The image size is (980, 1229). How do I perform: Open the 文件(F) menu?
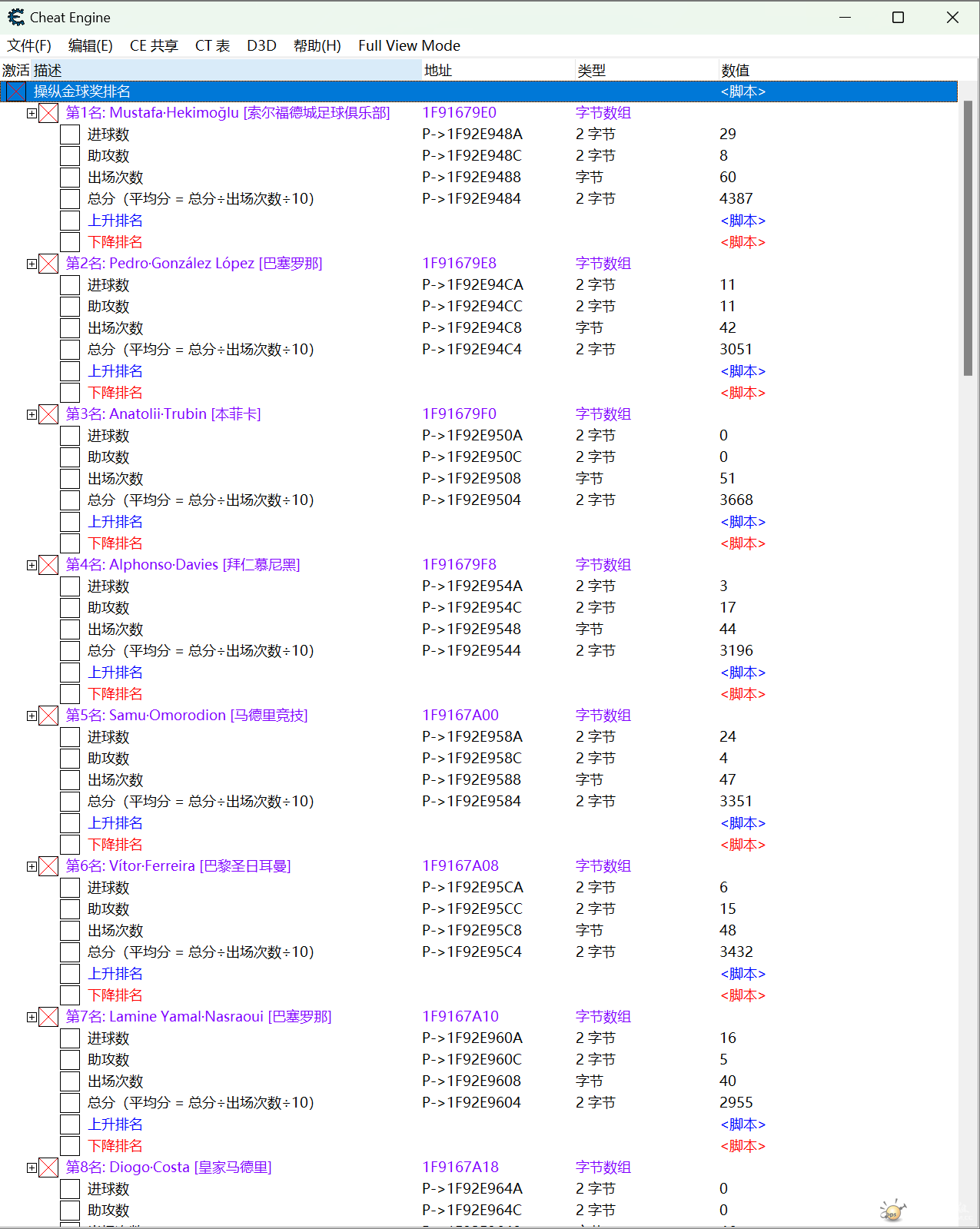click(29, 46)
